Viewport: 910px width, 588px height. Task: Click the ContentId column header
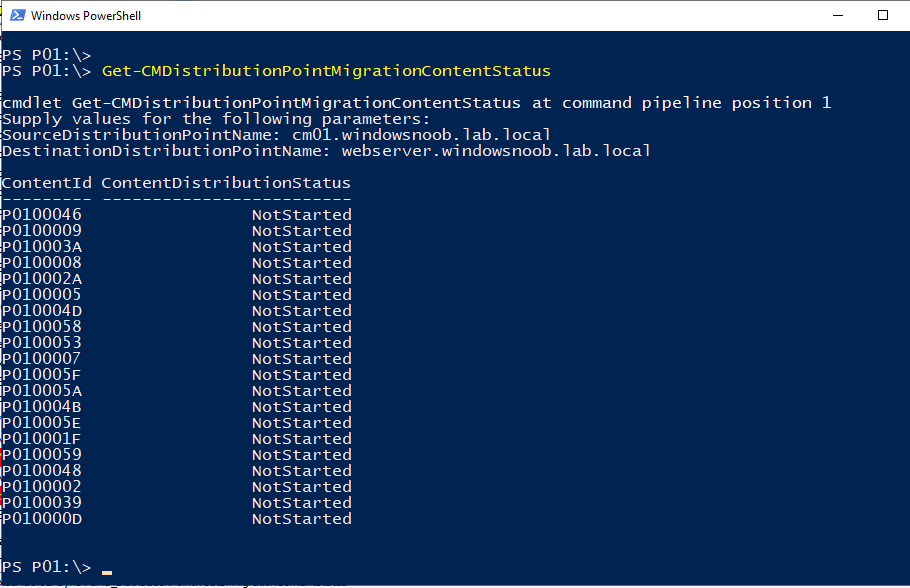pyautogui.click(x=46, y=183)
